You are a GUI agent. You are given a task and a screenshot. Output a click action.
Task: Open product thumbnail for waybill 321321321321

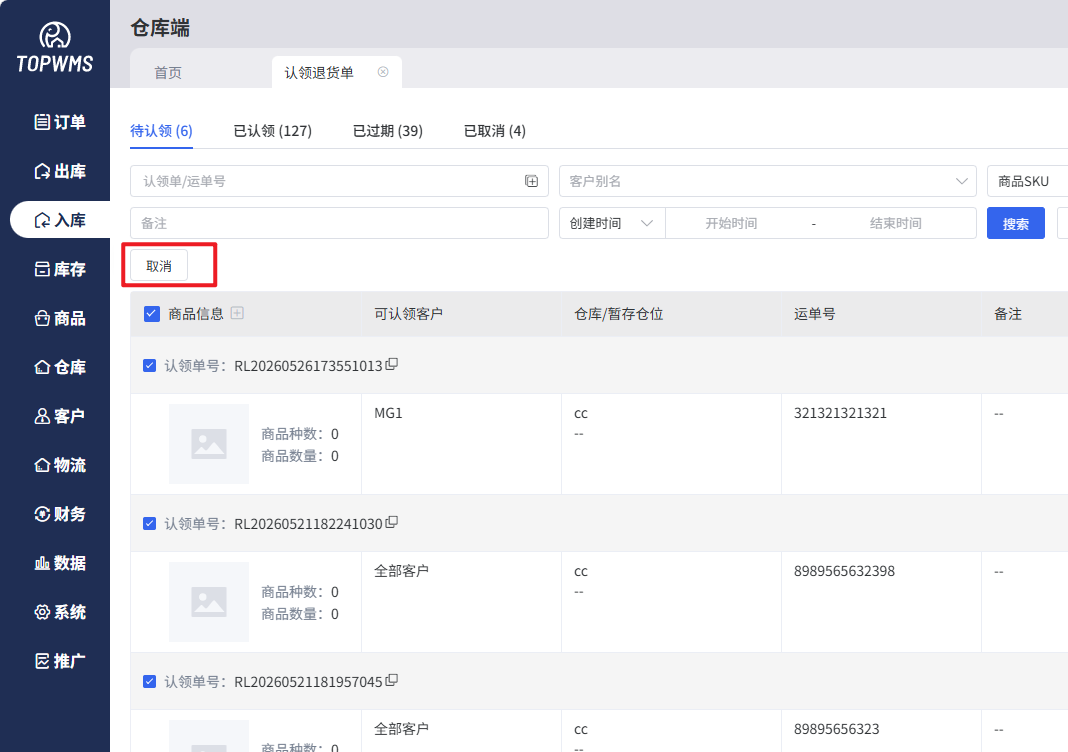pyautogui.click(x=208, y=444)
